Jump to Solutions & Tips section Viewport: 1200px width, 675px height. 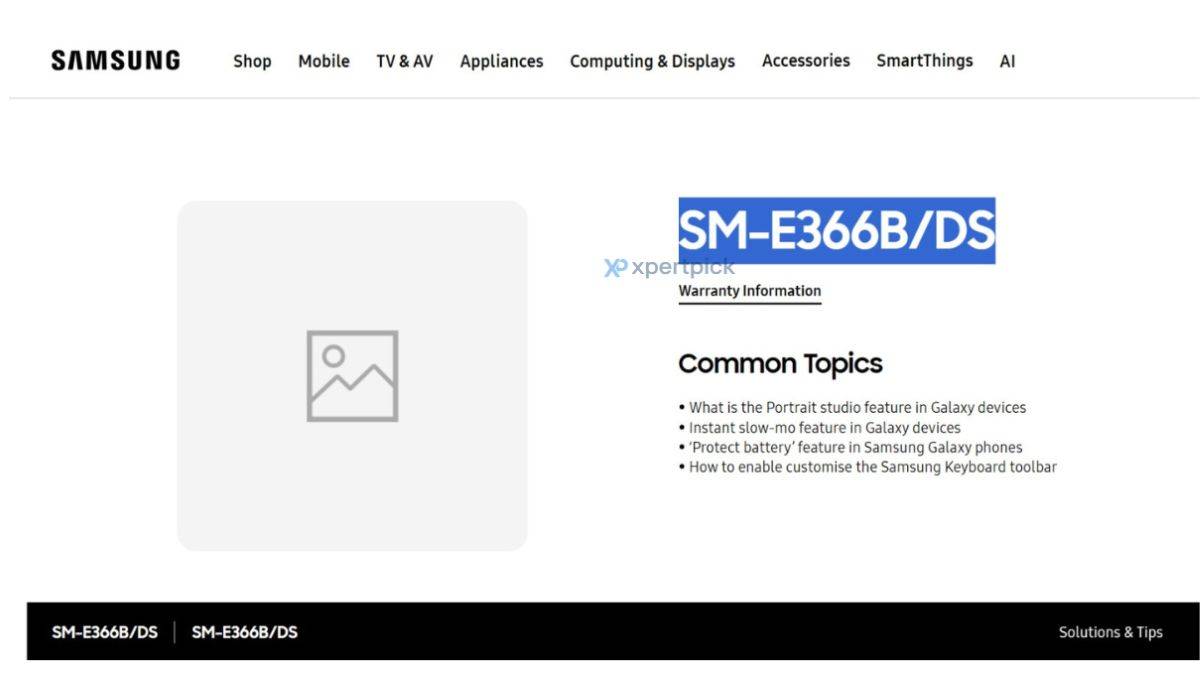[1110, 632]
